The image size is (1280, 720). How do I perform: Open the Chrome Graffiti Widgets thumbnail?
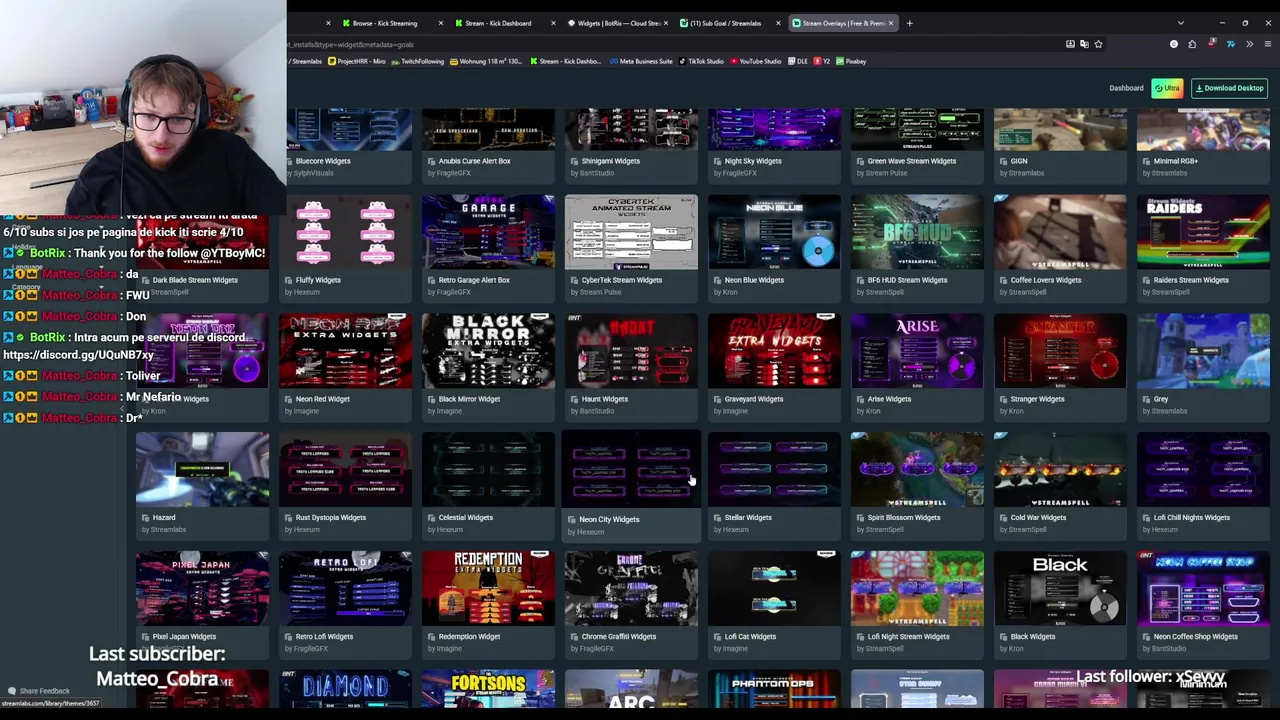pyautogui.click(x=631, y=589)
